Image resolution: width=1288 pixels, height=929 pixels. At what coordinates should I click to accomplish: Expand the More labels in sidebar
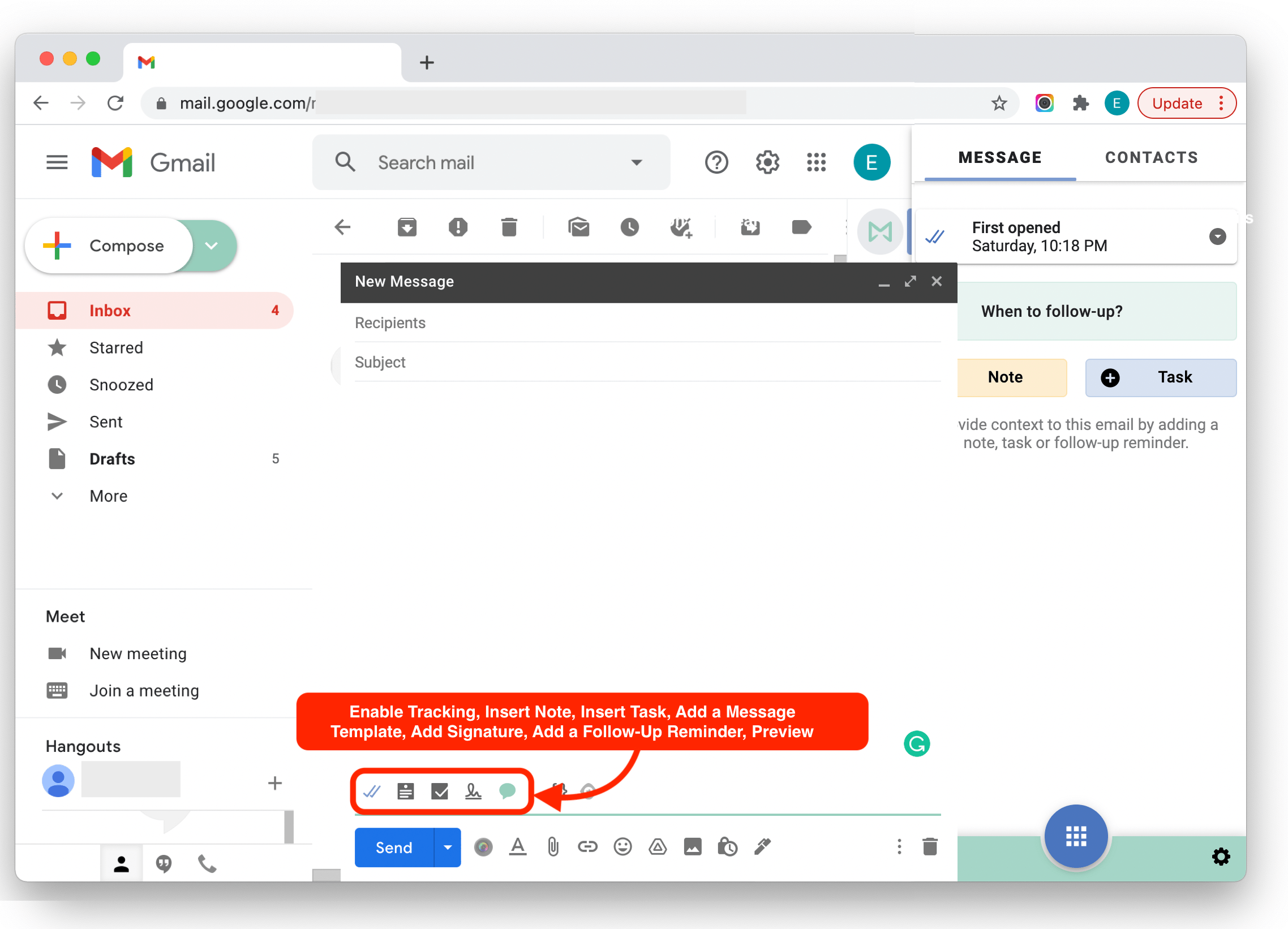click(x=108, y=496)
